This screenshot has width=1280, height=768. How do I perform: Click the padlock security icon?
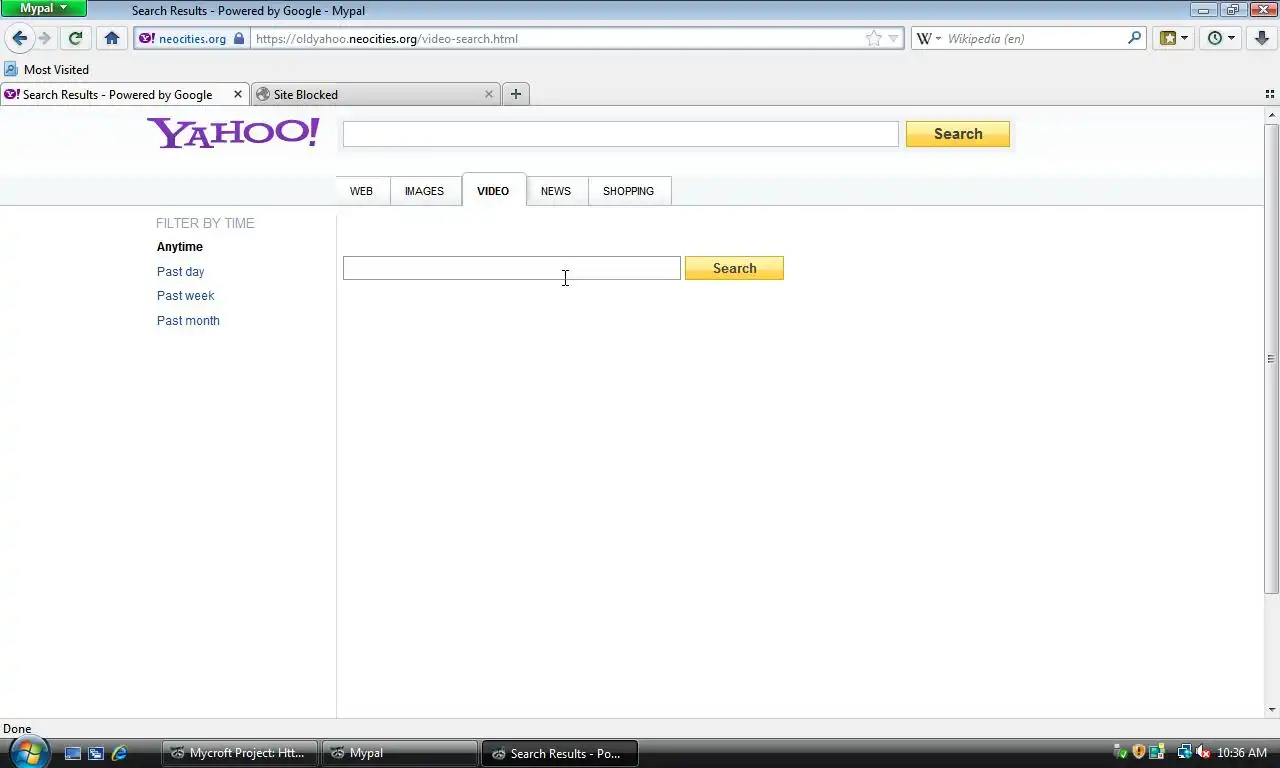[239, 39]
